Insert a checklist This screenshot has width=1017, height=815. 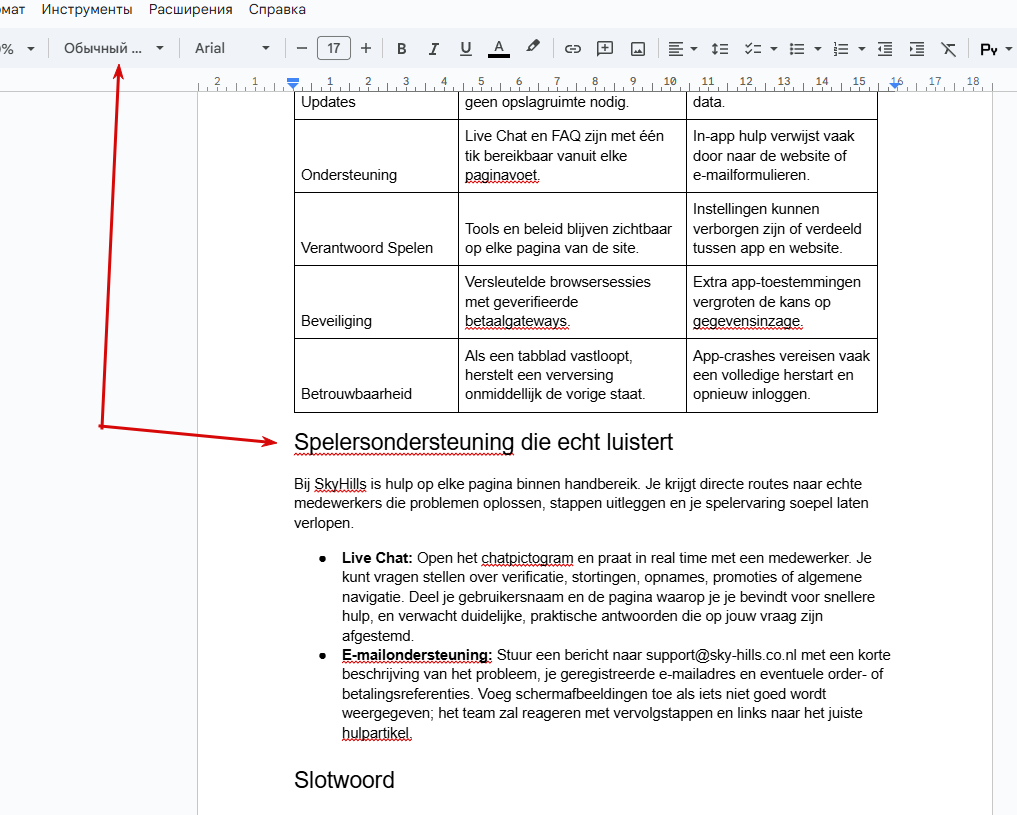point(752,49)
